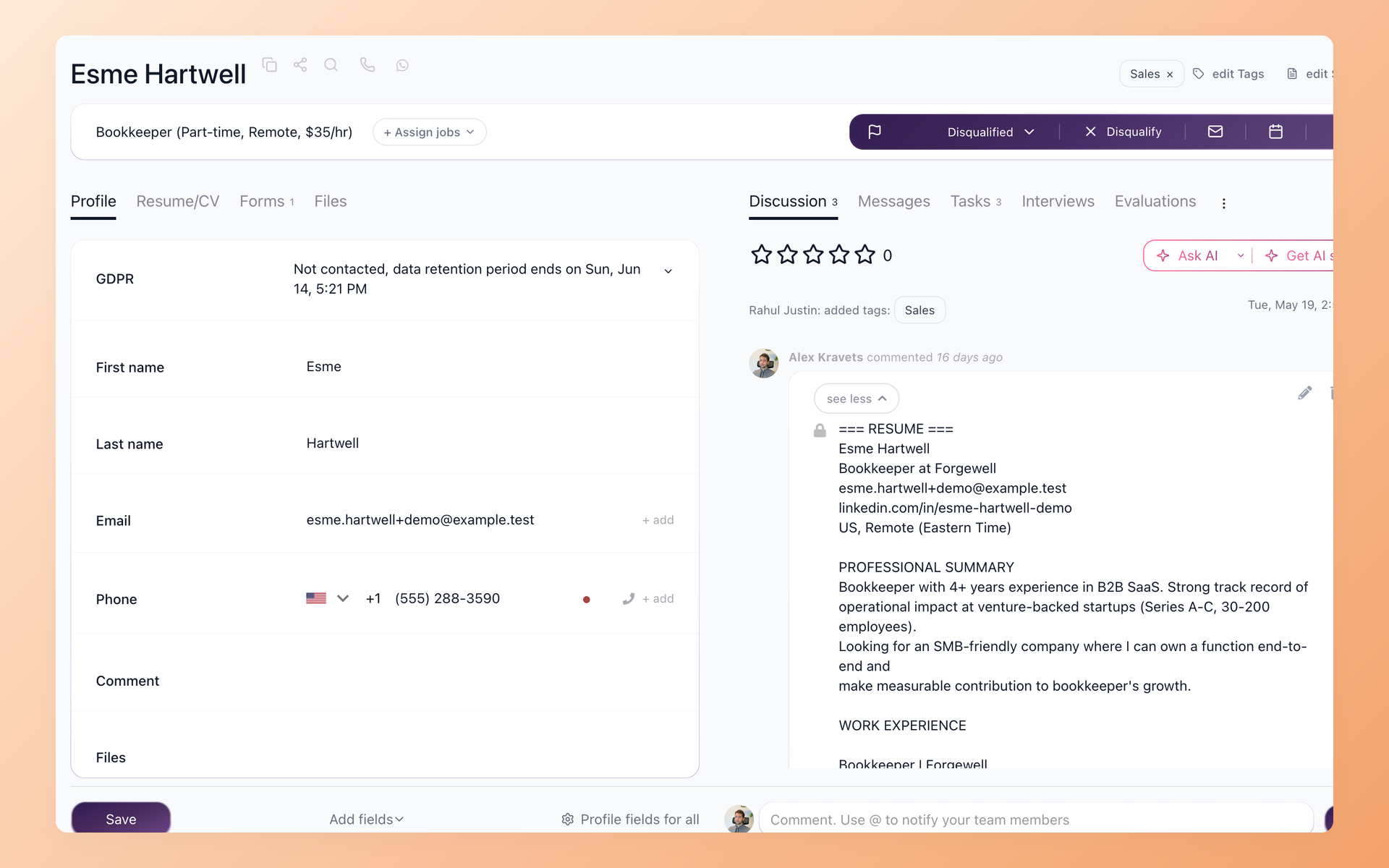Screen dimensions: 1389x868
Task: Edit Alex Kravets comment with pencil icon
Action: pos(1304,393)
